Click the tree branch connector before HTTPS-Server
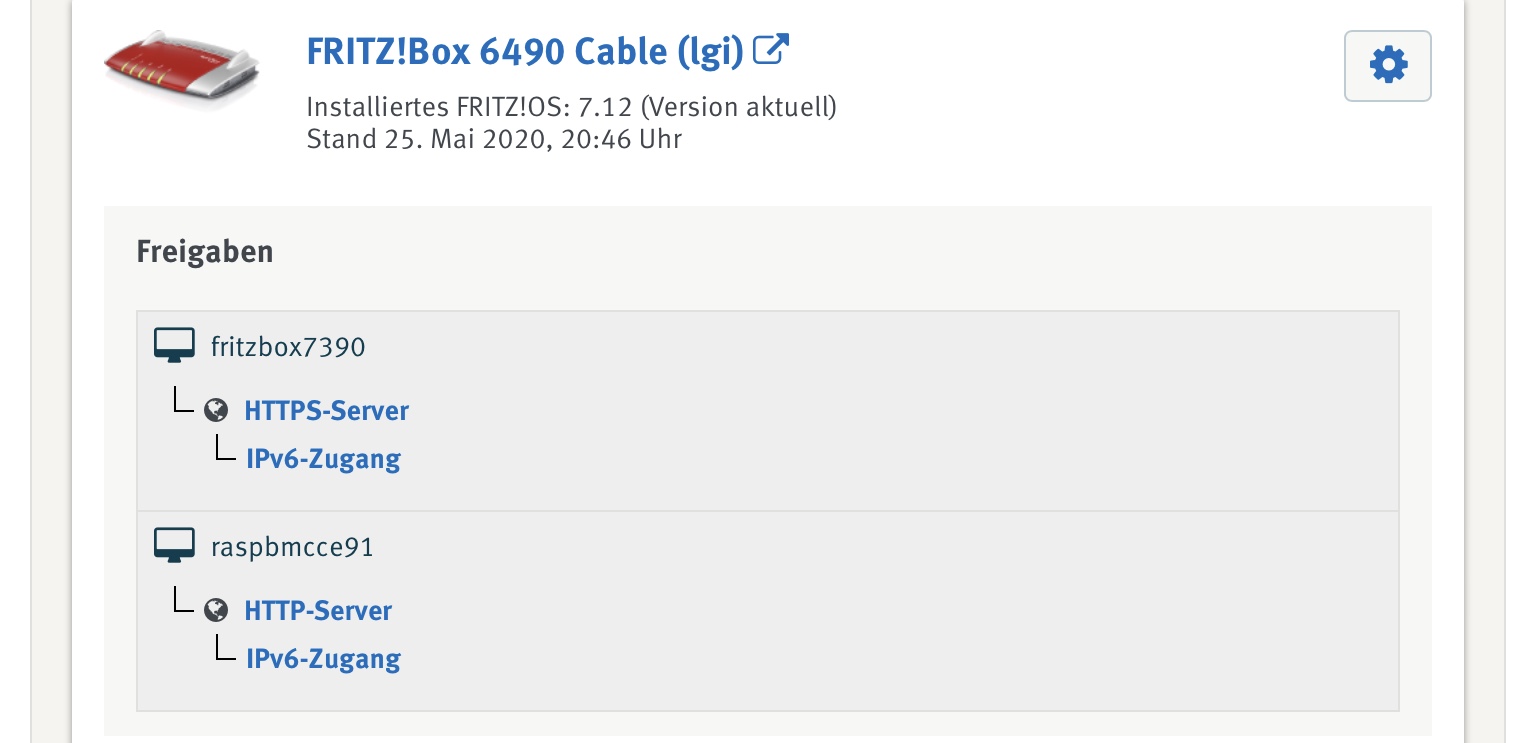This screenshot has height=743, width=1536. click(x=182, y=402)
